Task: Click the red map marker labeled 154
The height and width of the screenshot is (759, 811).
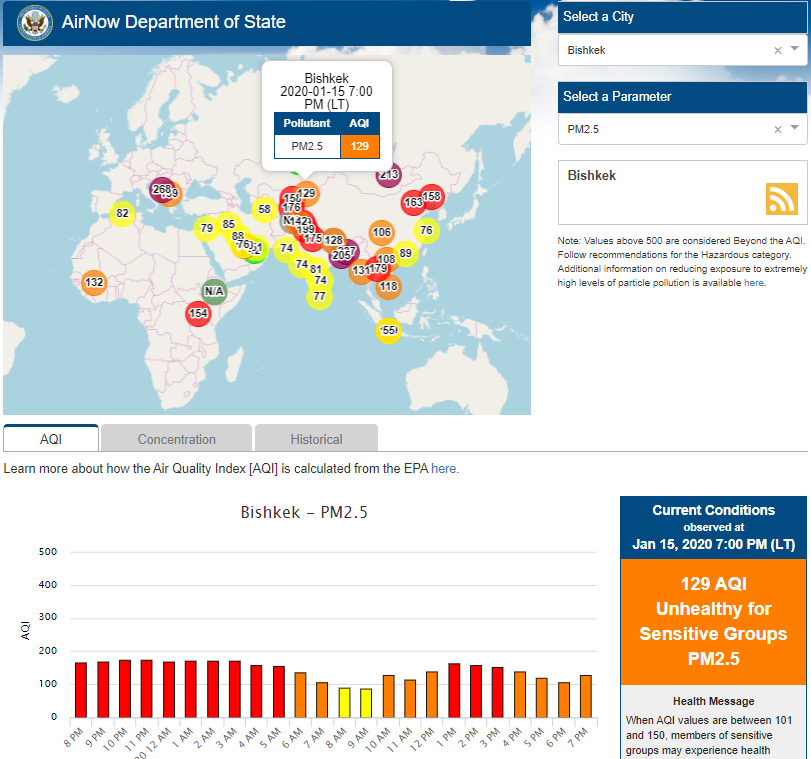Action: click(199, 314)
